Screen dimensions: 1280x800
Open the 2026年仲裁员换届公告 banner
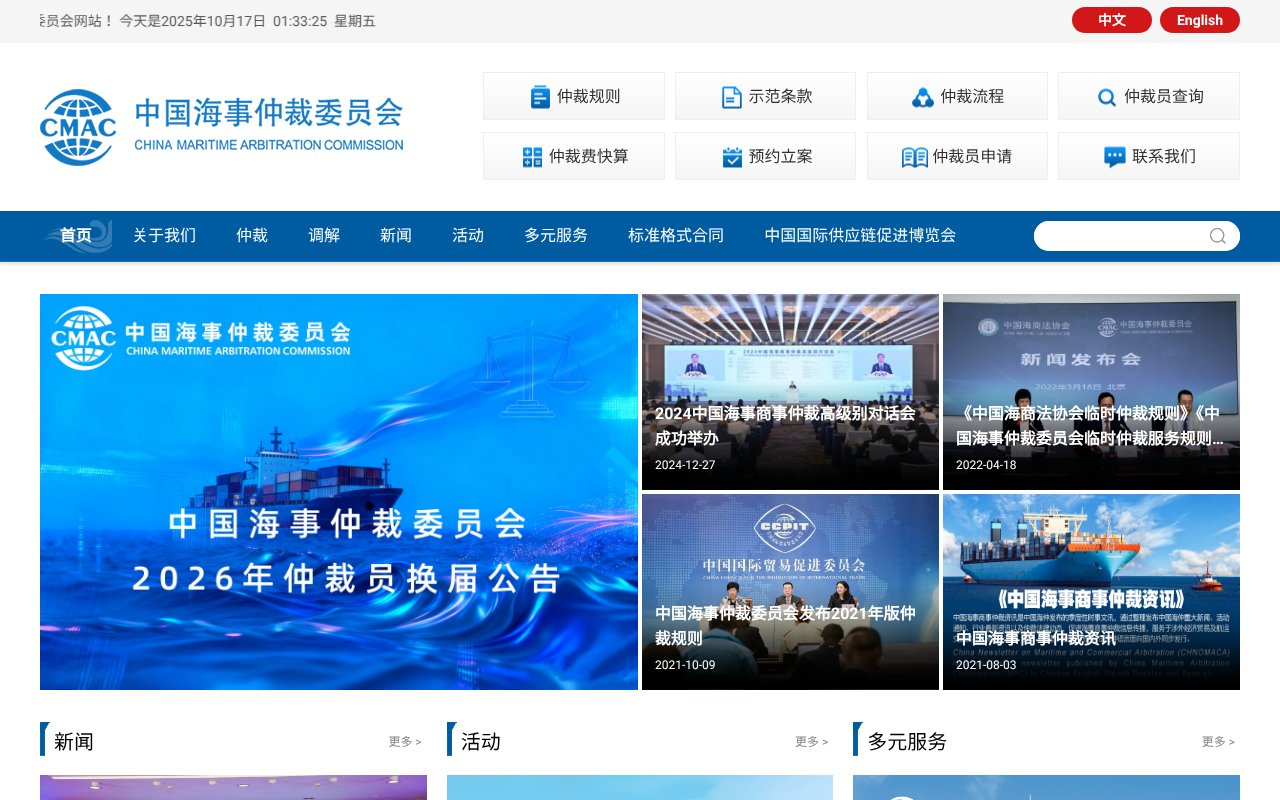(x=338, y=492)
